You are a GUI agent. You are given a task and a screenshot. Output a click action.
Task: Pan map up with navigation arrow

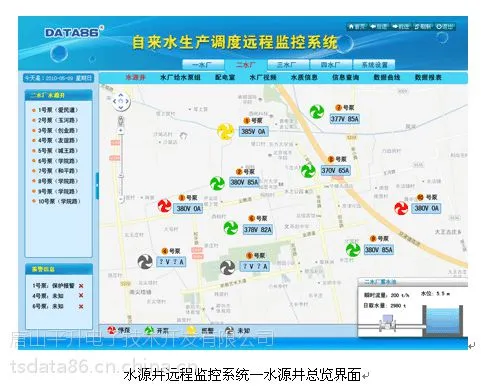pyautogui.click(x=121, y=95)
